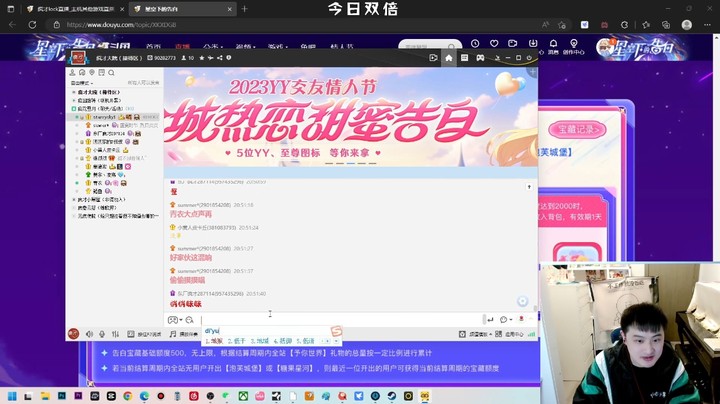Expand the second sub-channel in channel tree

73,101
